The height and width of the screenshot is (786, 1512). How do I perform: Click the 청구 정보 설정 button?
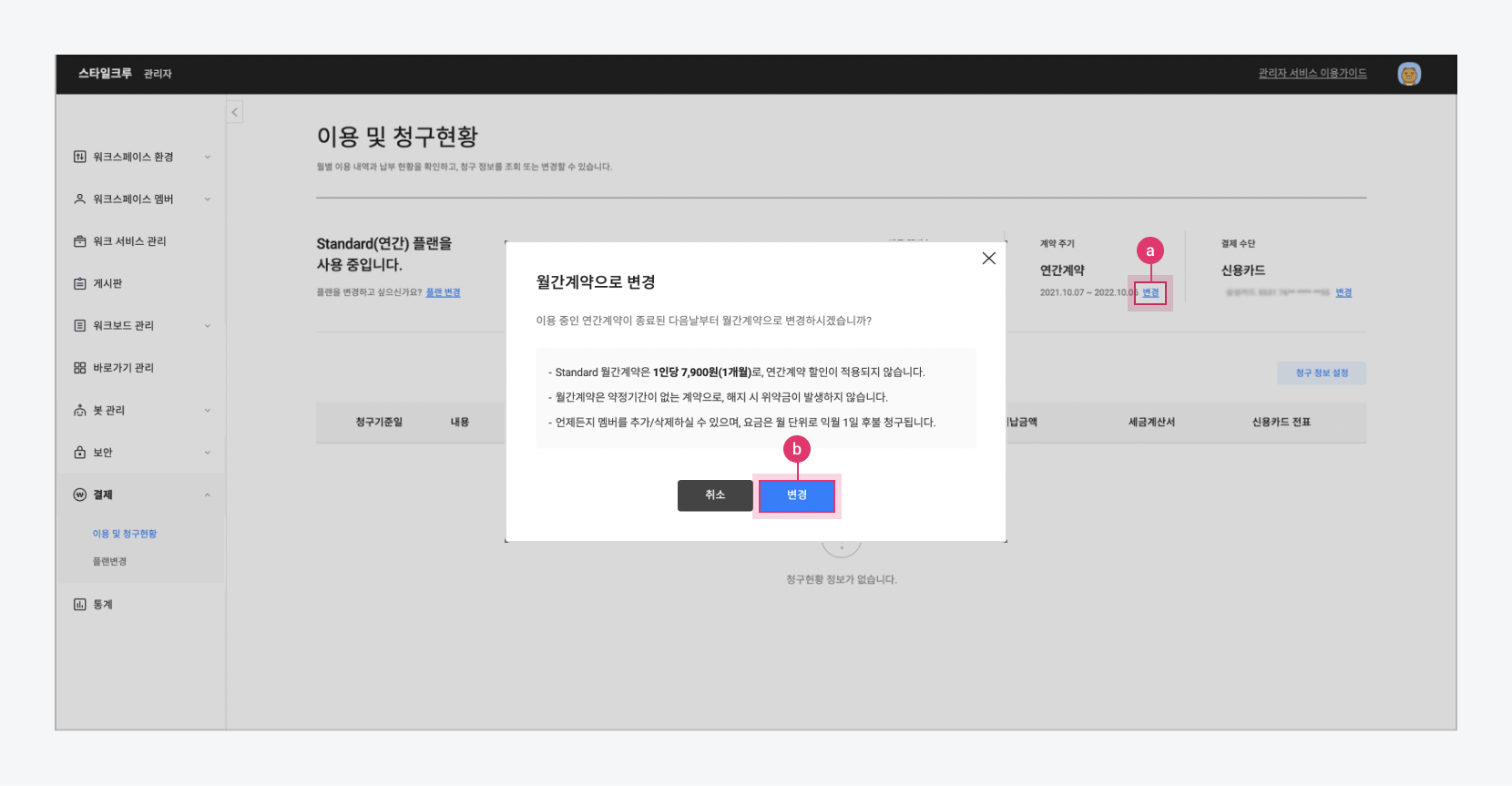pyautogui.click(x=1321, y=373)
